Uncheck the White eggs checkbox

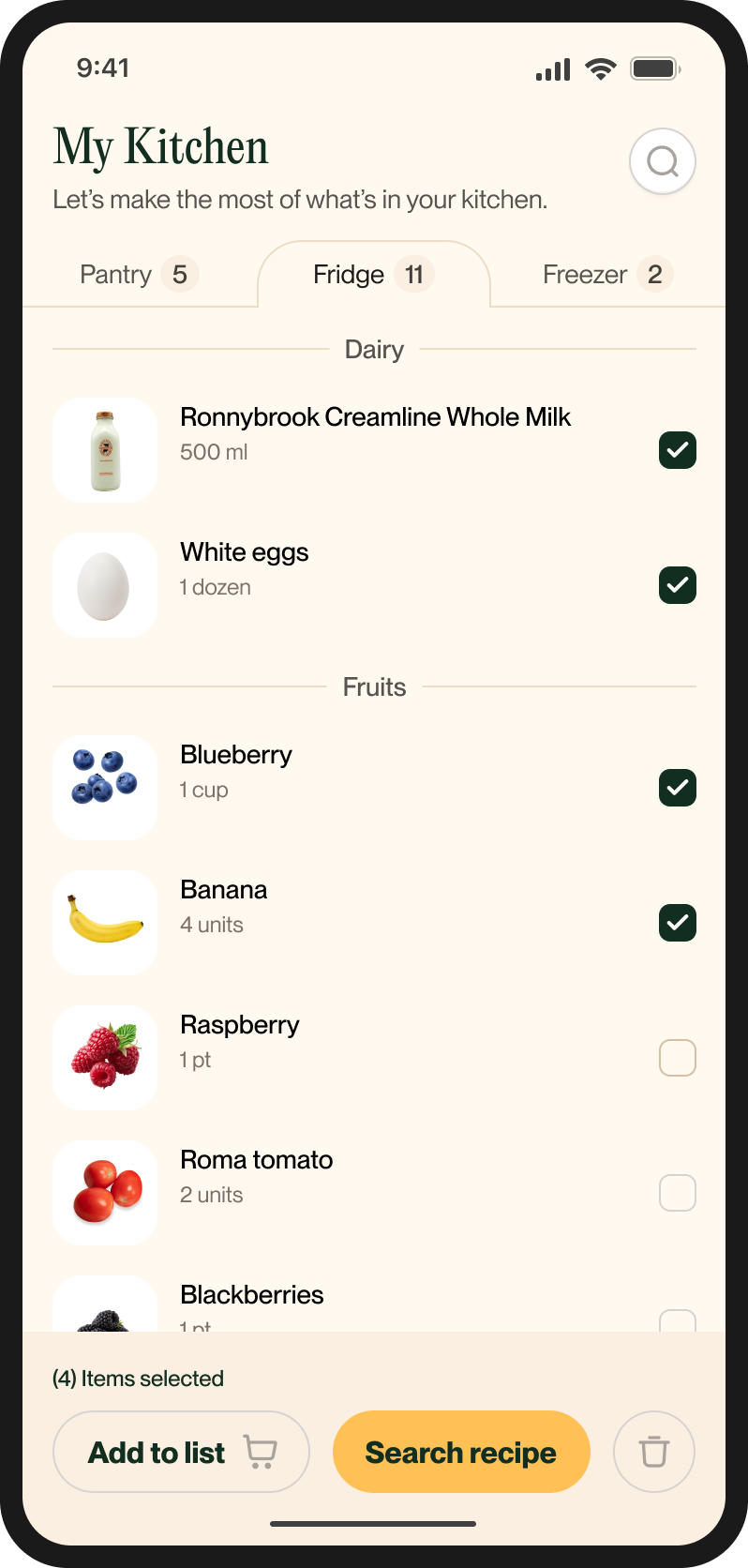click(x=677, y=585)
